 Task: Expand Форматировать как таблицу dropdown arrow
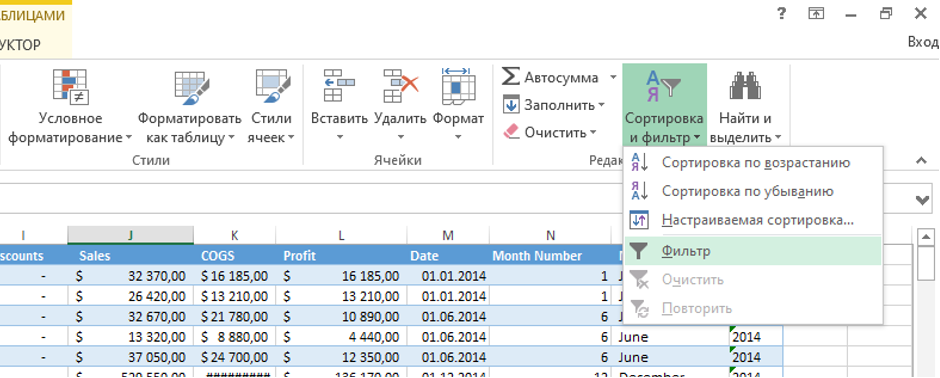(x=230, y=138)
